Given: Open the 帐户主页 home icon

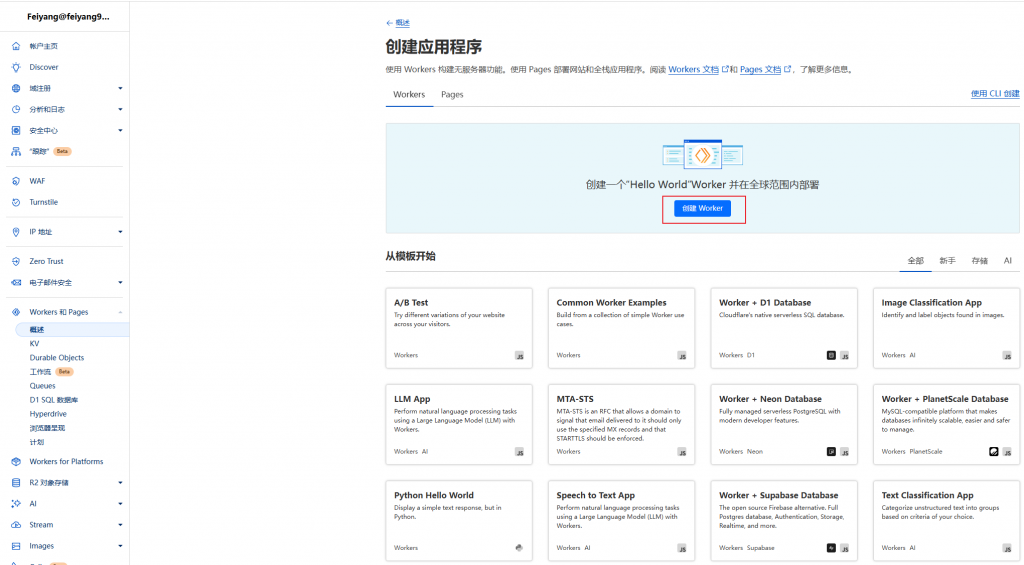Looking at the screenshot, I should point(16,46).
